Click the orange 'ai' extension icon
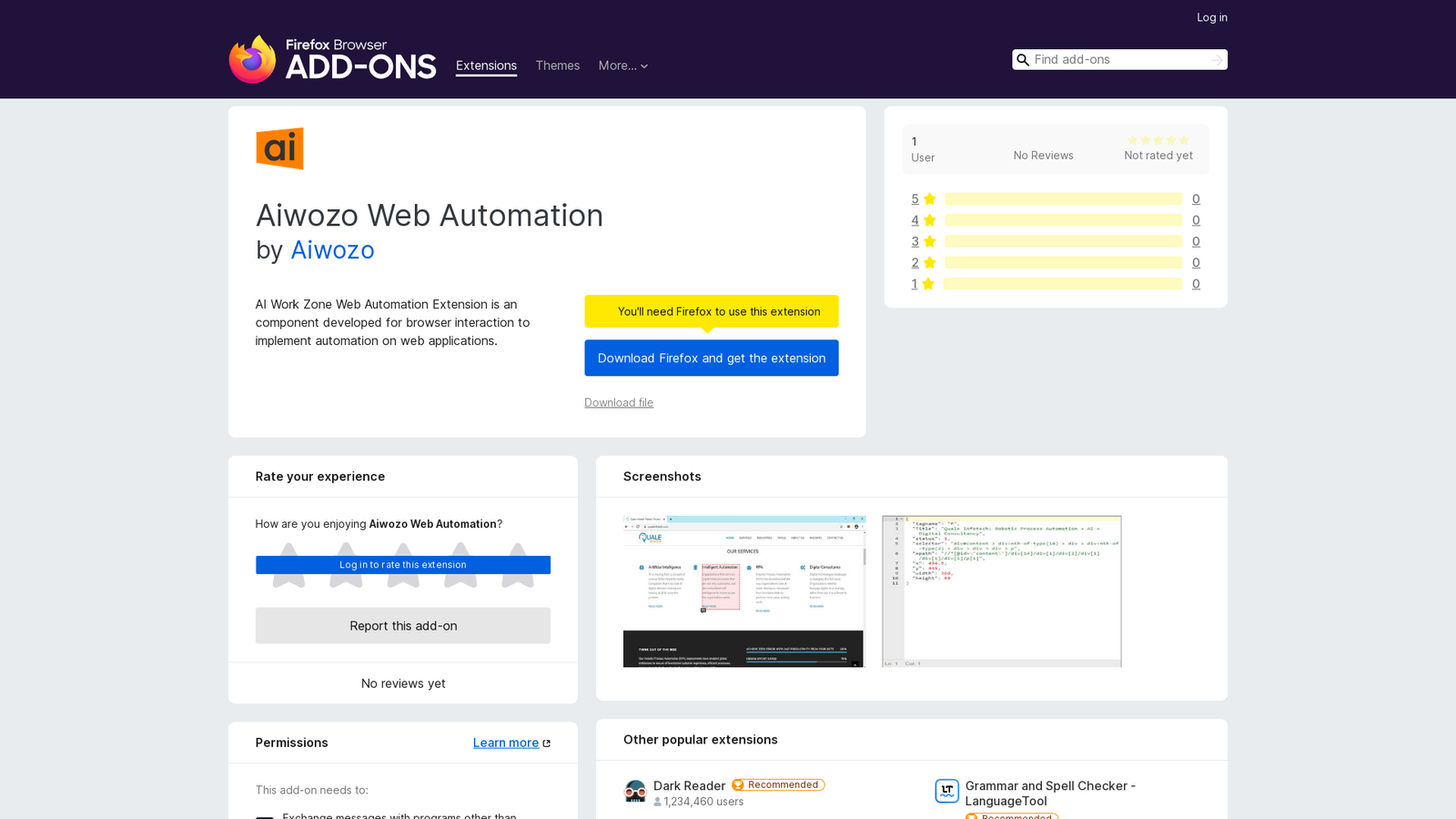 [279, 148]
